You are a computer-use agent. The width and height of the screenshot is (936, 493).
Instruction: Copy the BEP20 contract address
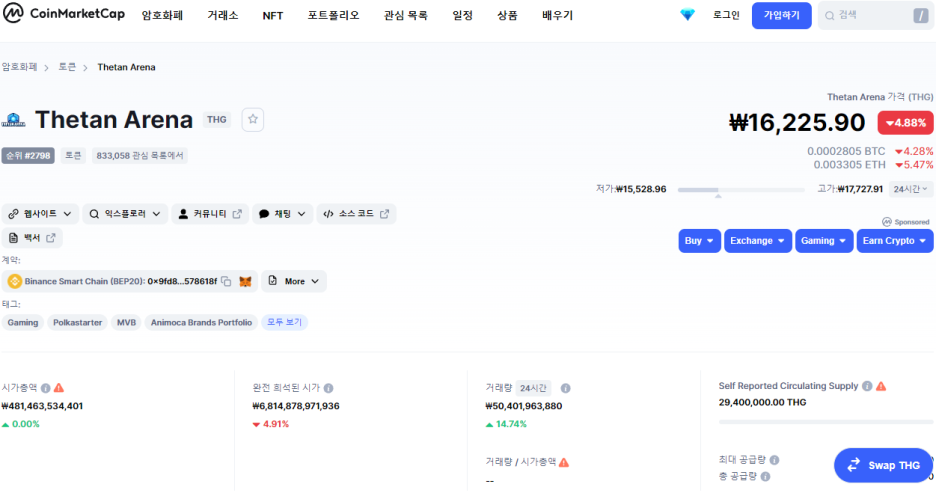pyautogui.click(x=226, y=281)
